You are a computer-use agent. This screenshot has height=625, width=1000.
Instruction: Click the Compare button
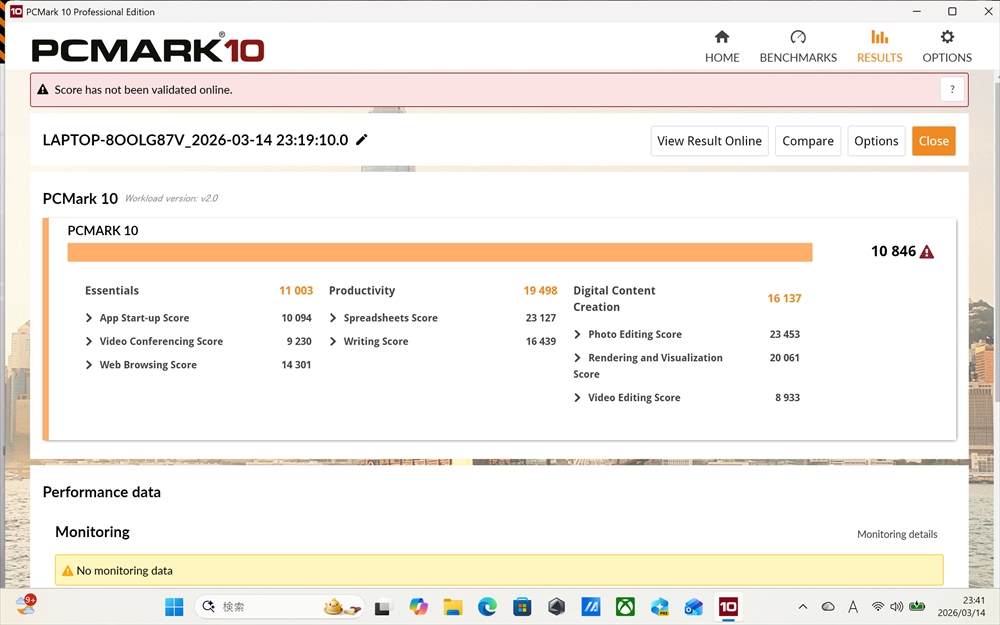pyautogui.click(x=808, y=141)
